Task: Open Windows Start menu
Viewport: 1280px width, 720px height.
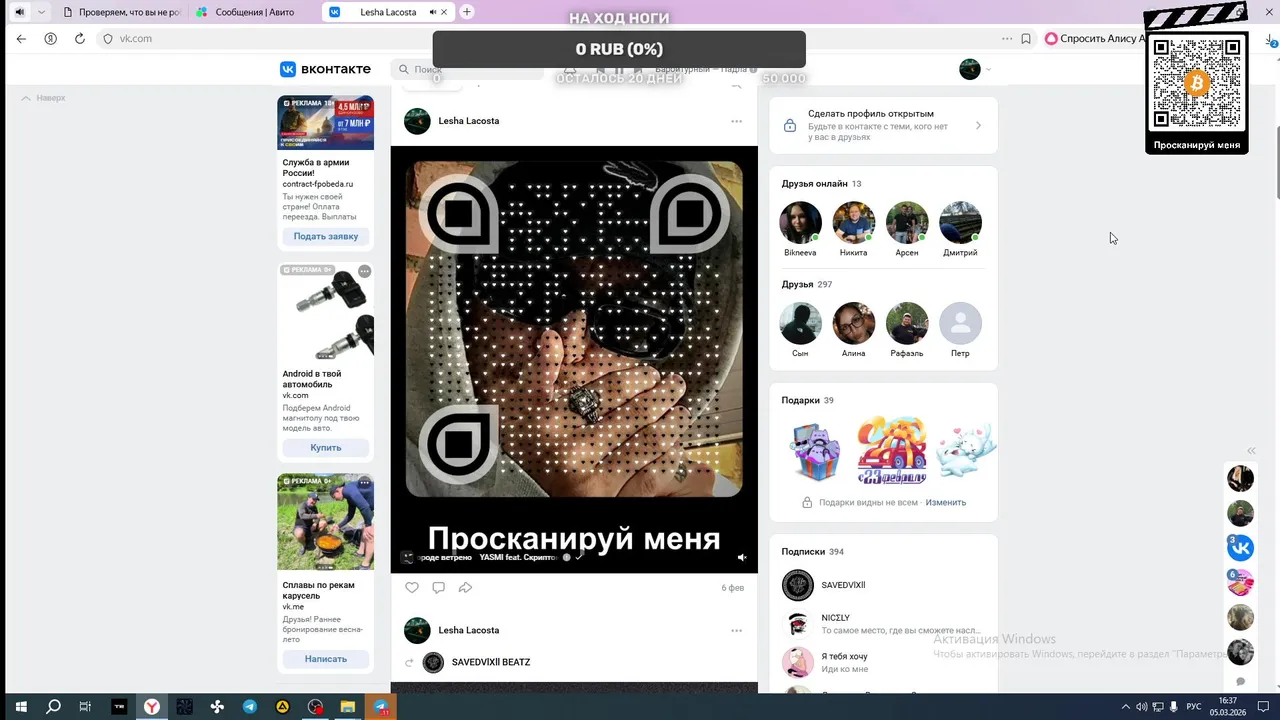Action: point(20,707)
